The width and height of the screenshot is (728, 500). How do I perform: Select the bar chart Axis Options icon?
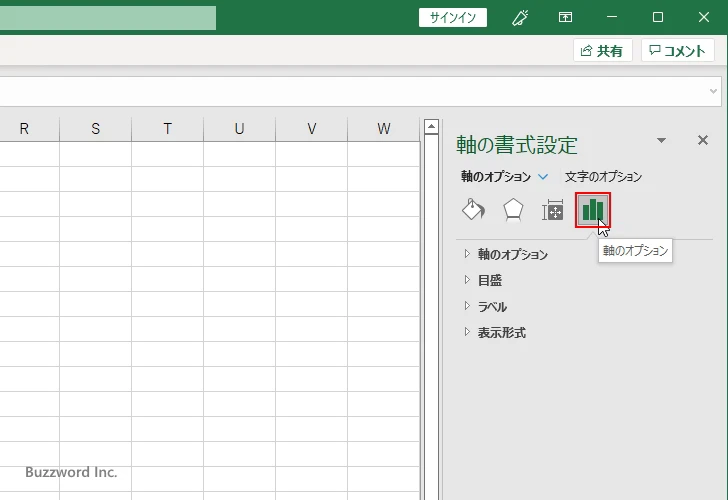tap(592, 210)
